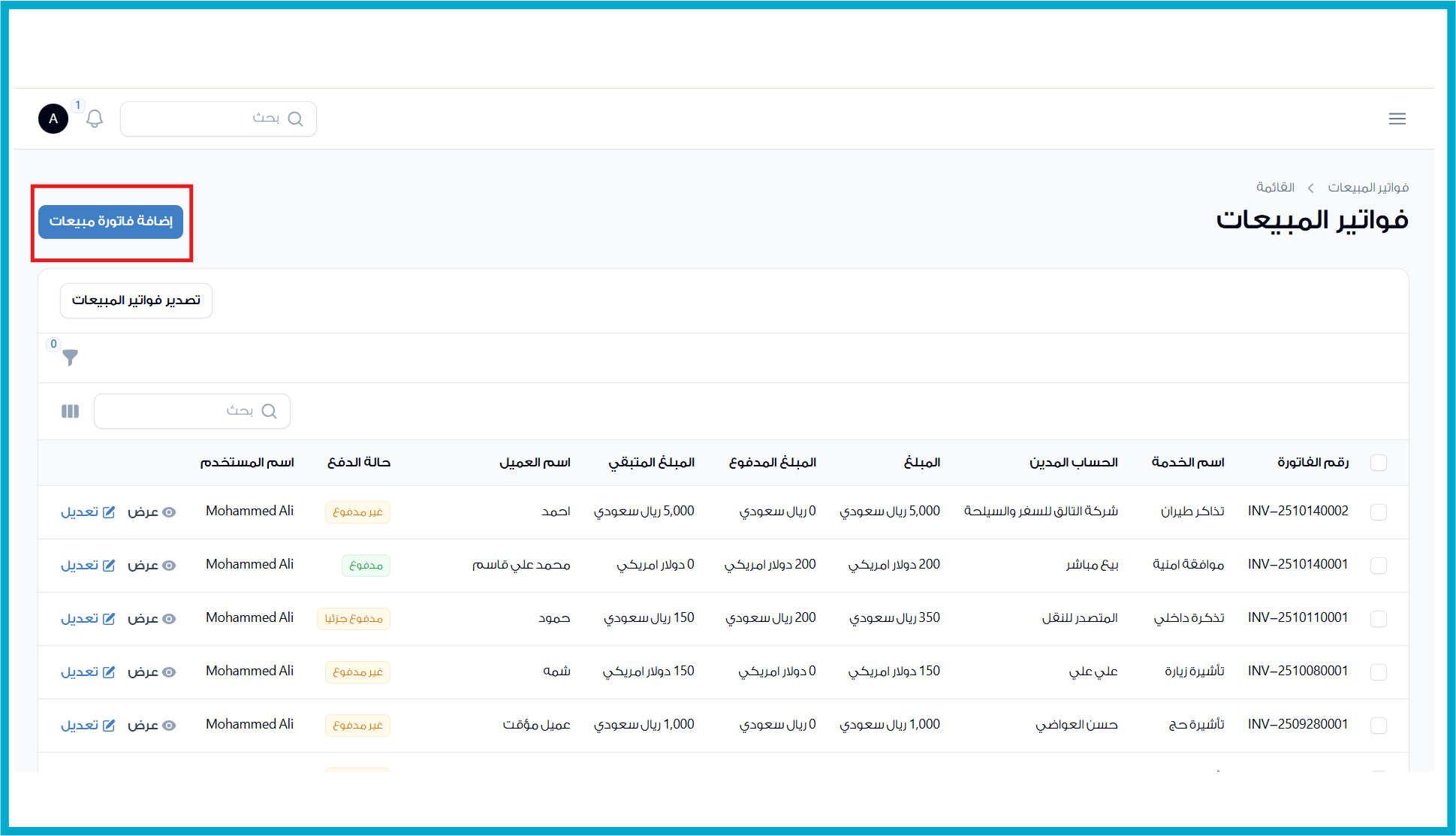Viewport: 1456px width, 836px height.
Task: Sort by حالة الدفع column header
Action: pyautogui.click(x=359, y=463)
